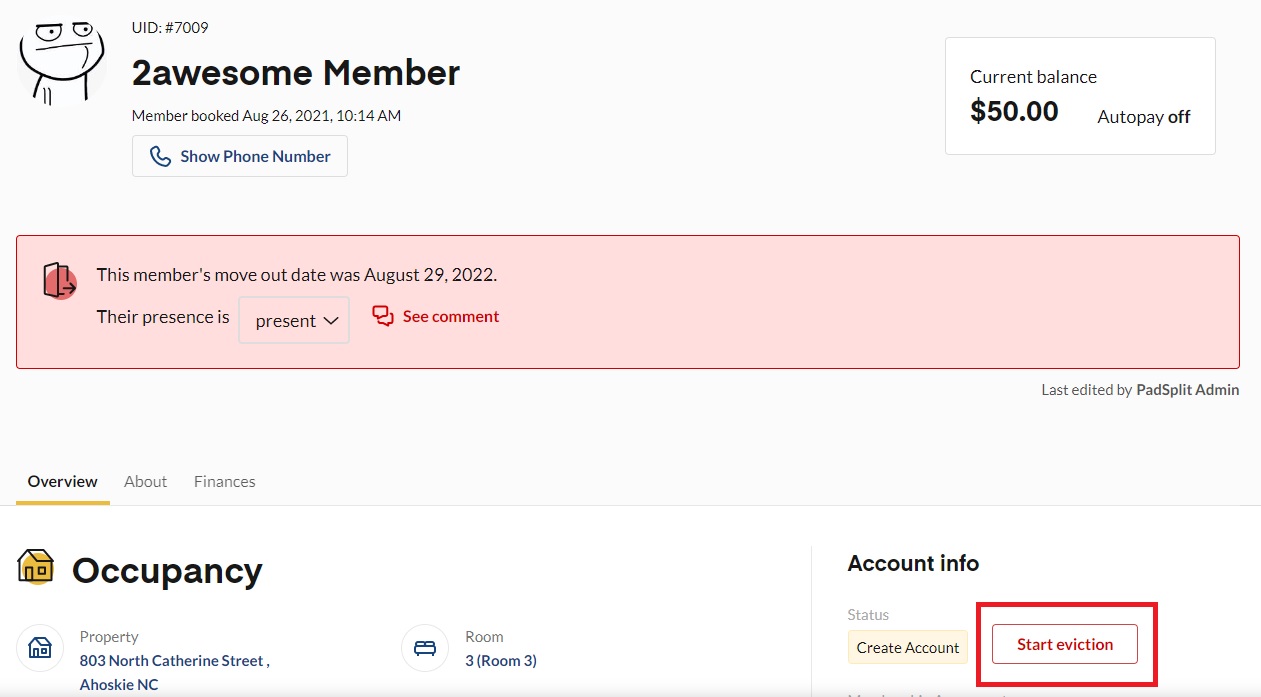The height and width of the screenshot is (697, 1261).
Task: Click the move-out door icon in red alert
Action: coord(59,281)
